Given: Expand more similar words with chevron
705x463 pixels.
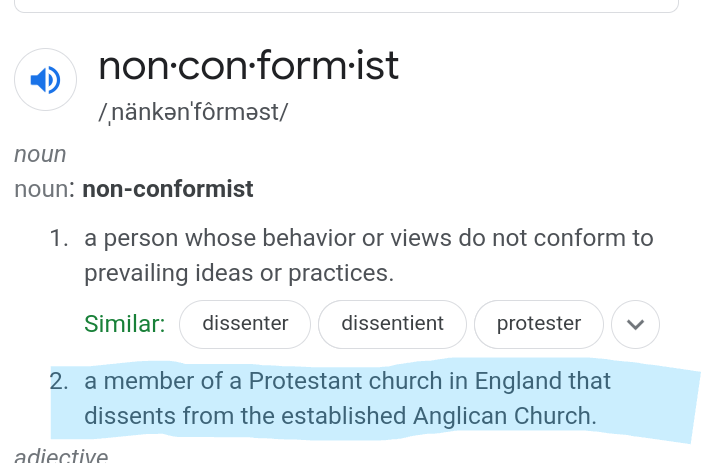Looking at the screenshot, I should tap(635, 324).
